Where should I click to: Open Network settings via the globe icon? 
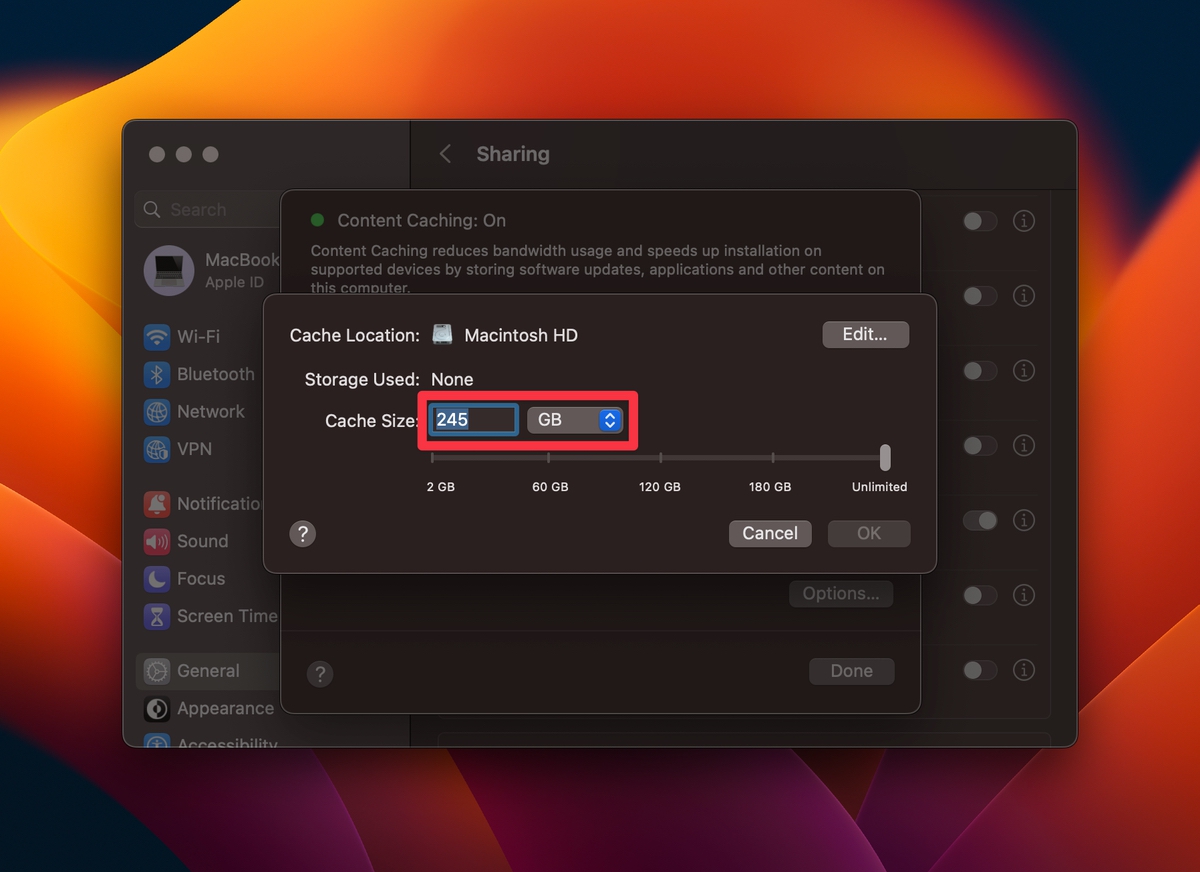157,412
